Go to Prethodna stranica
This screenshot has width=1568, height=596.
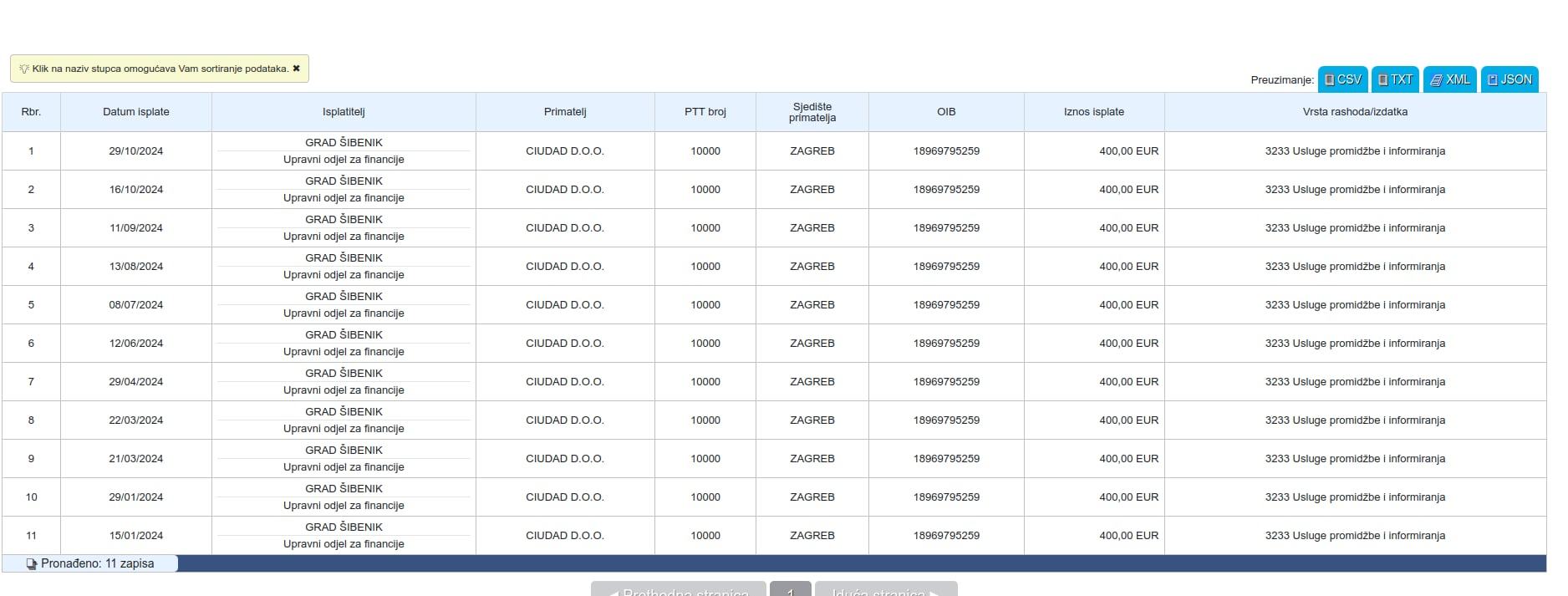pos(678,590)
